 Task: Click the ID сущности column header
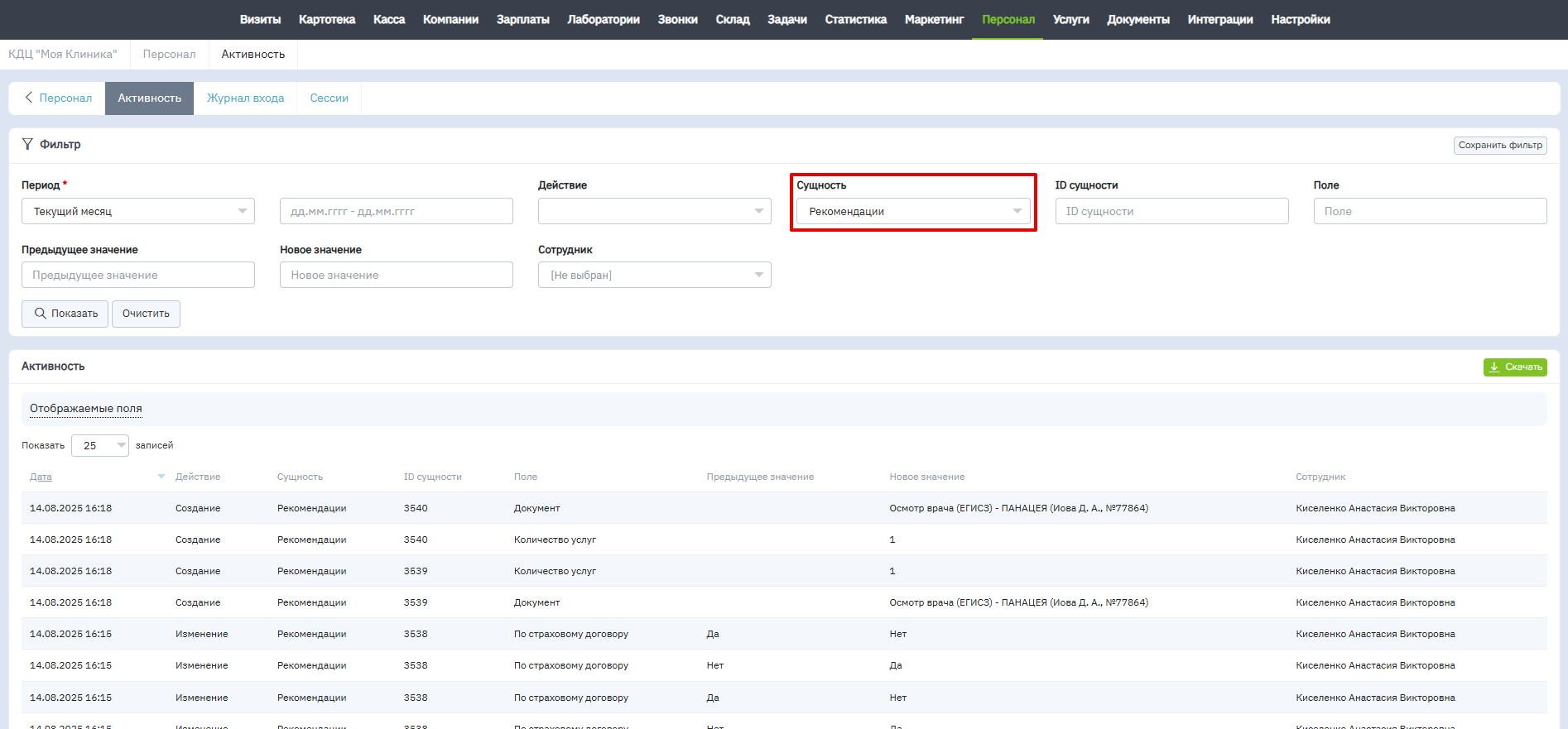tap(433, 477)
